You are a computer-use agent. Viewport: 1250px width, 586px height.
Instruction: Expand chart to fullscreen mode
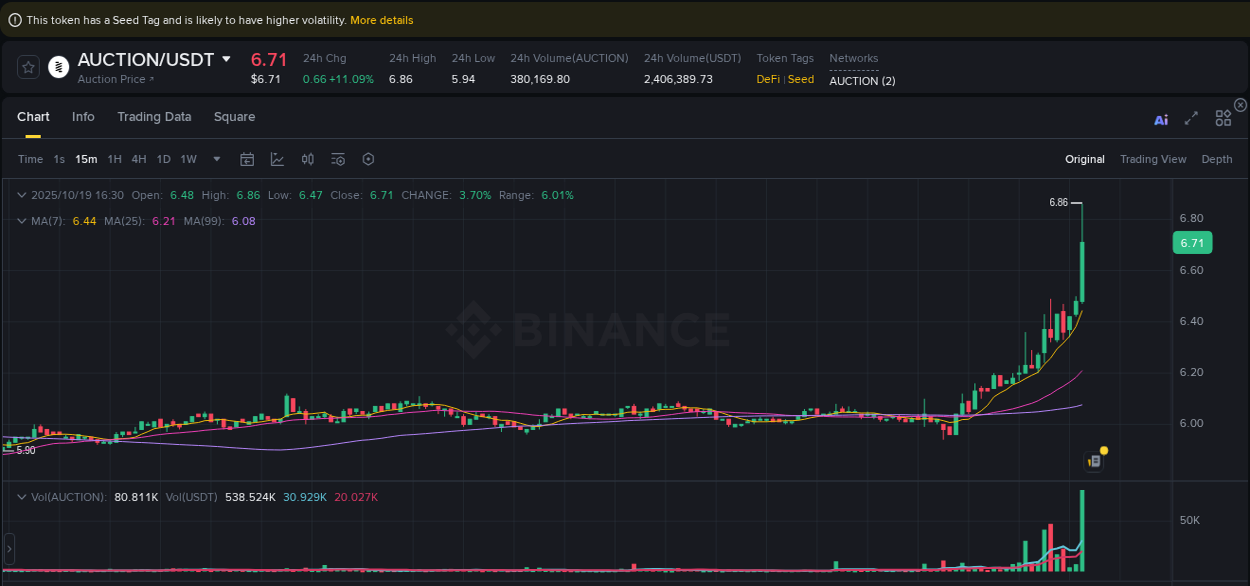coord(1191,117)
